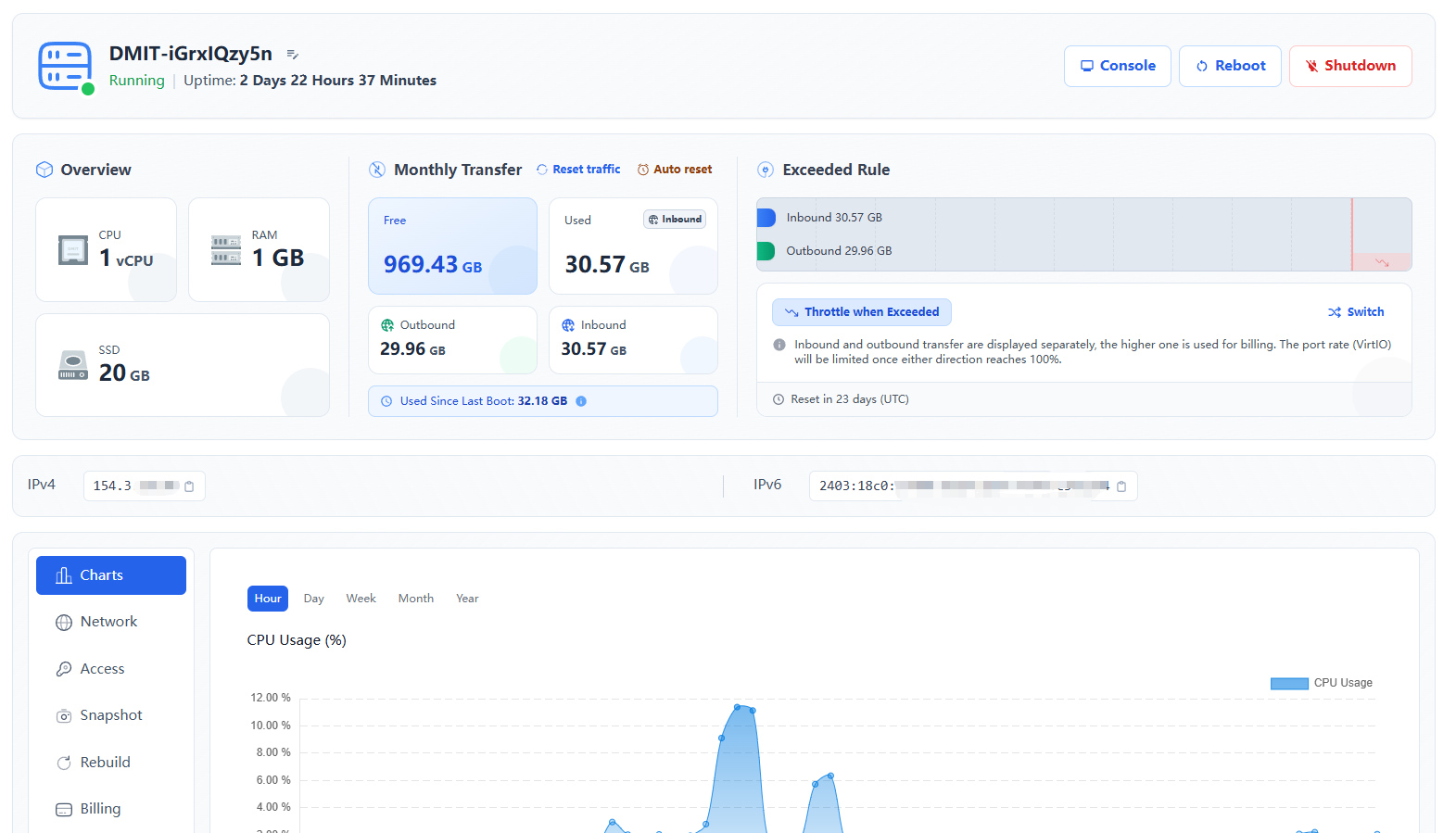Copy the IPv6 address
The image size is (1456, 833).
click(1121, 486)
